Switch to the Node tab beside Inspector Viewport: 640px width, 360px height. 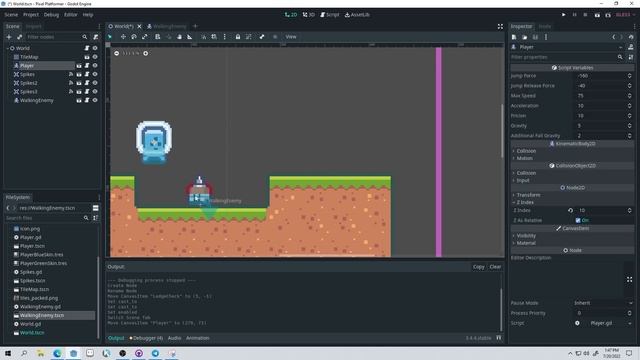544,27
